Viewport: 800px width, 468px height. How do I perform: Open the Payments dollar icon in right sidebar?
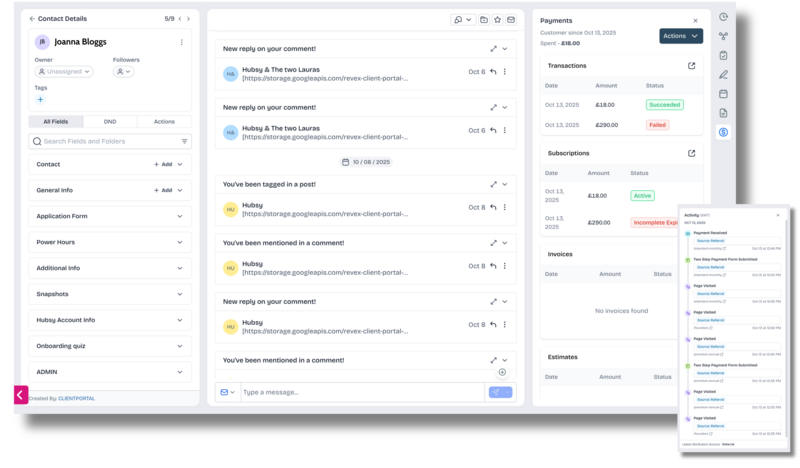tap(723, 132)
